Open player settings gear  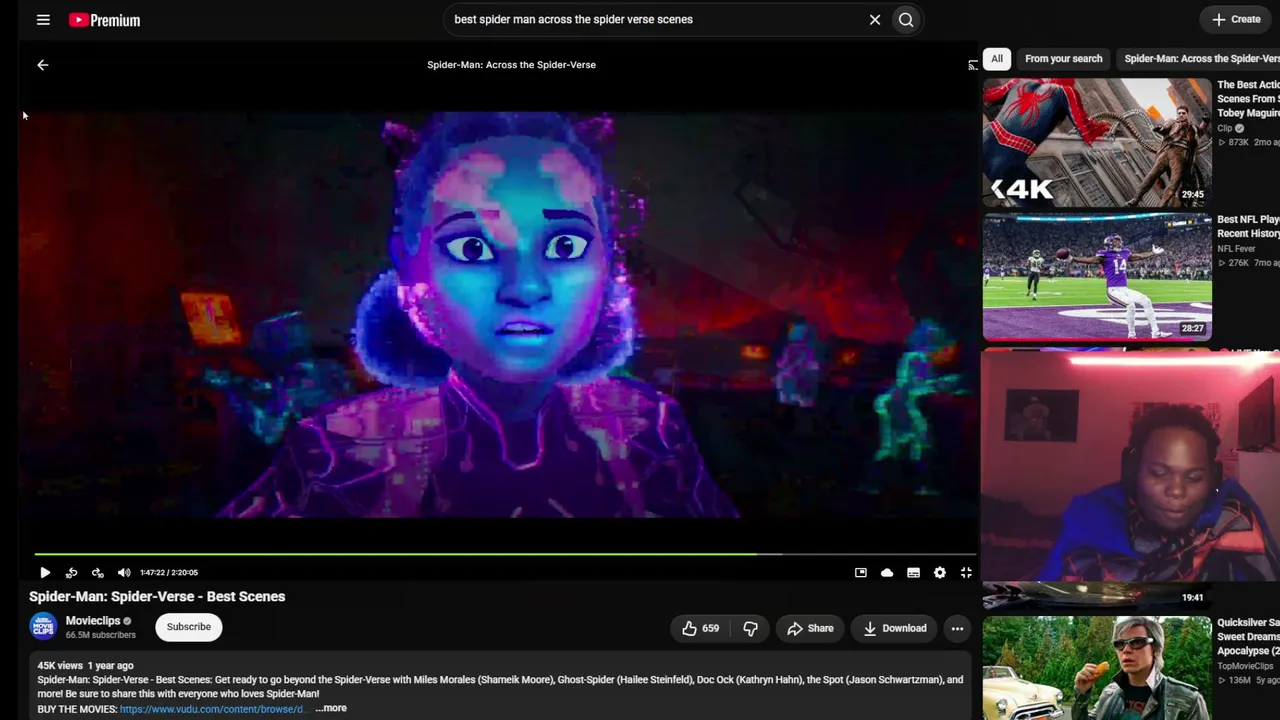[940, 573]
